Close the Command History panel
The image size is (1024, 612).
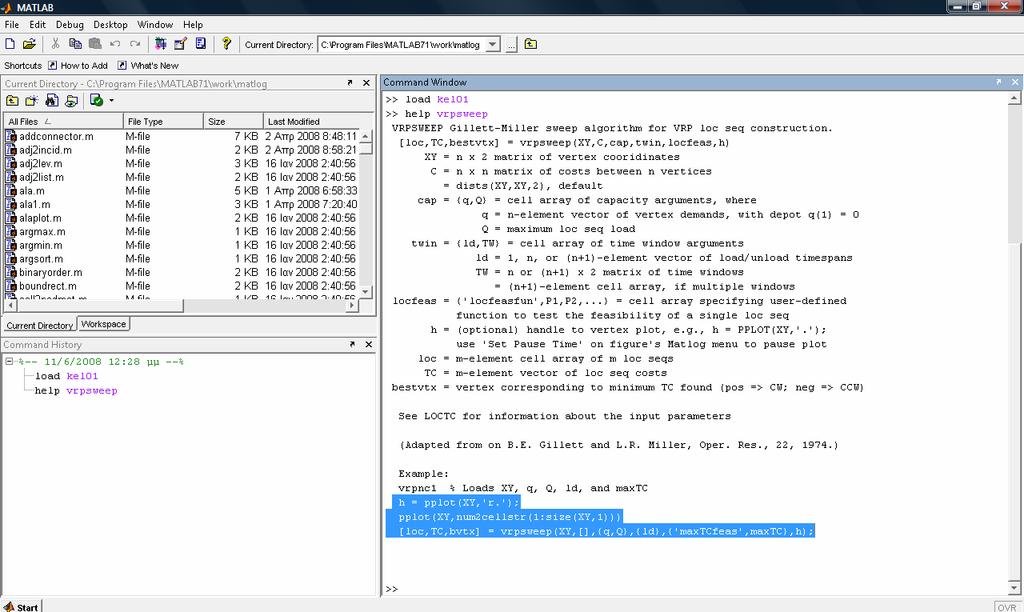(368, 344)
